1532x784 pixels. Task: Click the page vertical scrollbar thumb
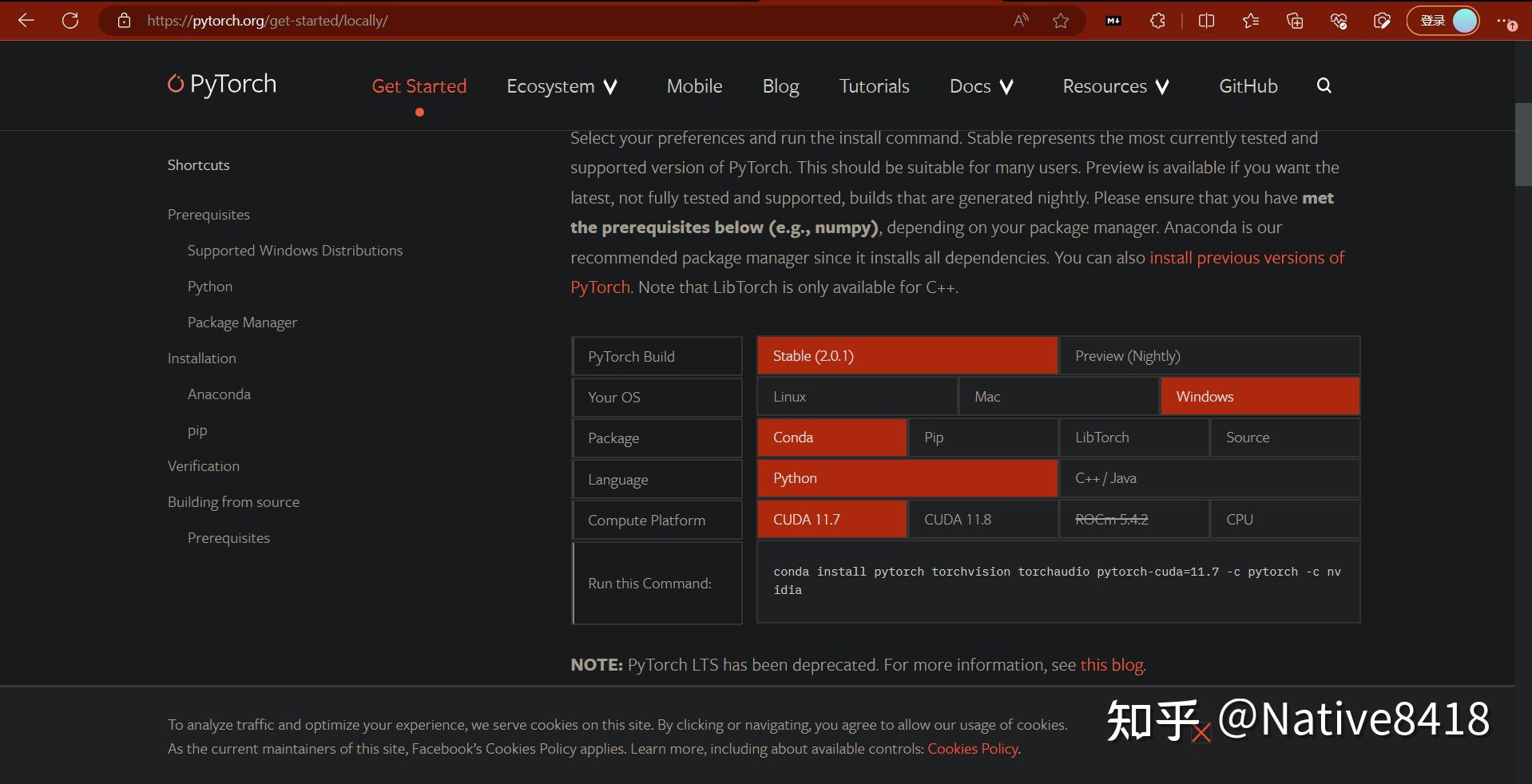1523,145
